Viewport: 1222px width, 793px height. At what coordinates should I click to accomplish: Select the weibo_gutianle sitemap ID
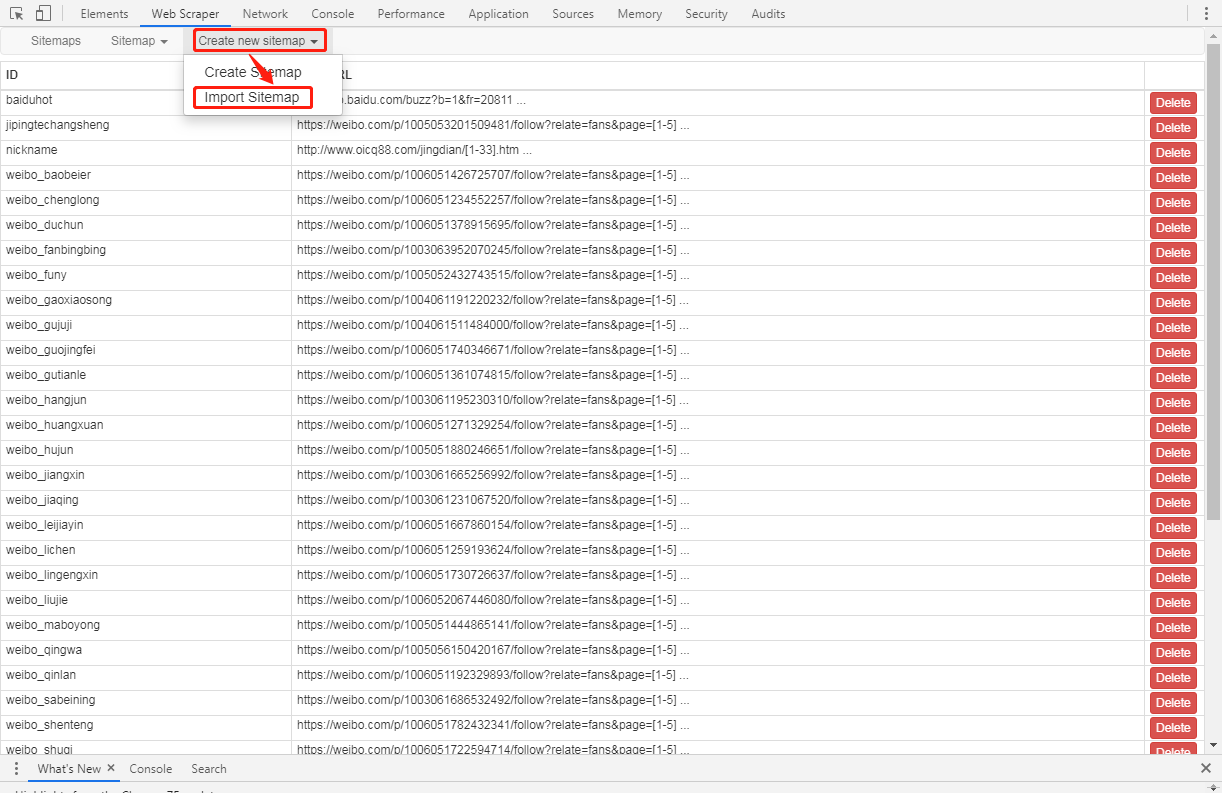(x=46, y=375)
